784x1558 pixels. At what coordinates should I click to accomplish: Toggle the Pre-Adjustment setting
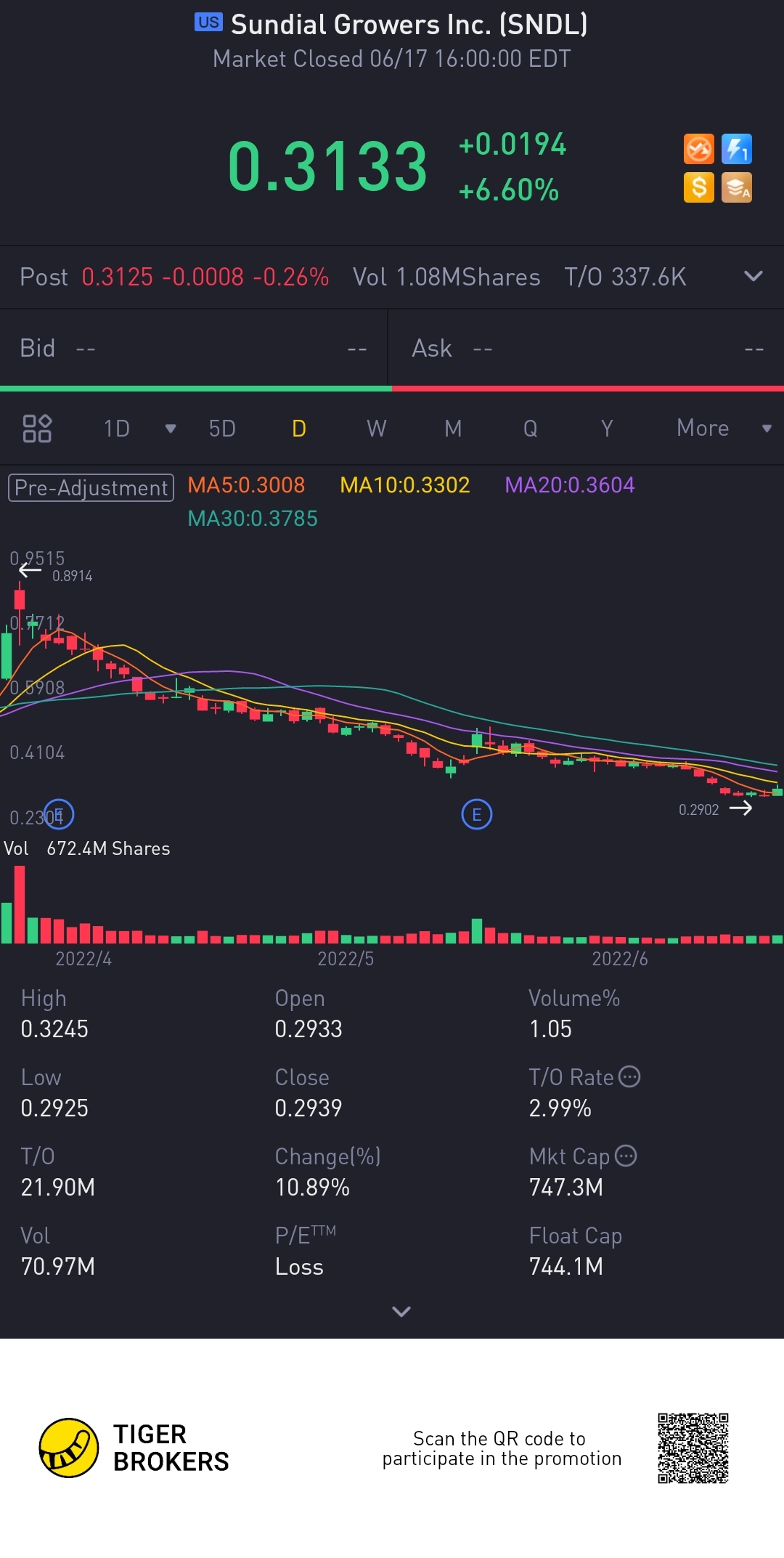91,487
